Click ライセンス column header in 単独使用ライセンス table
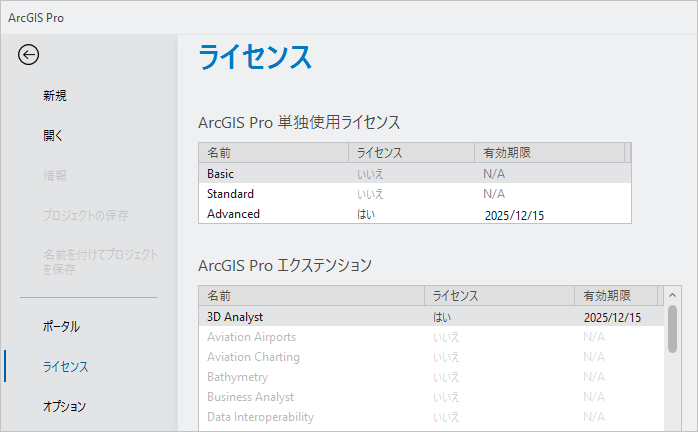The image size is (698, 432). pos(411,153)
